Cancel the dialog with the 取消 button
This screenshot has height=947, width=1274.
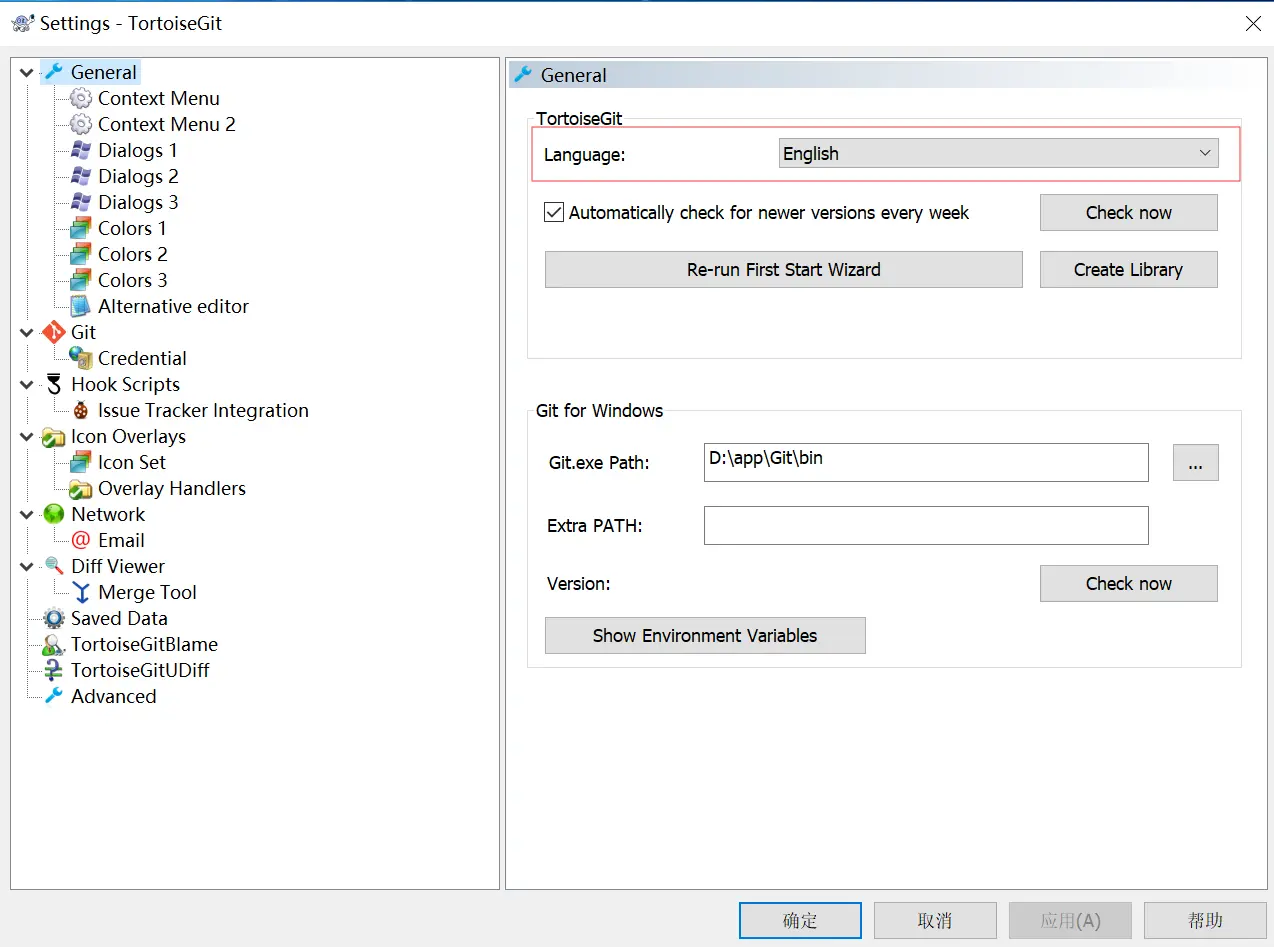935,921
